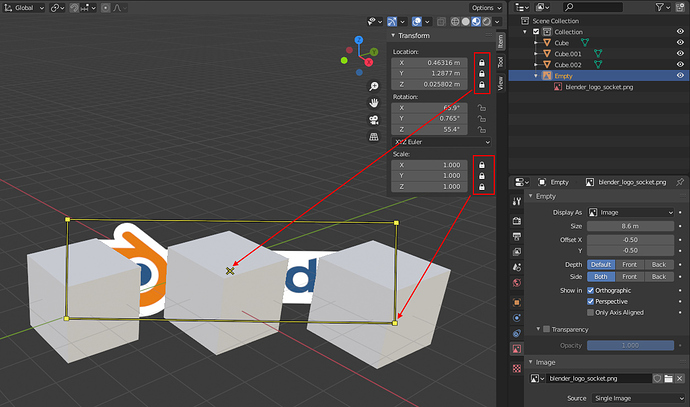Viewport: 690px width, 407px height.
Task: Click the Size 8.6 m field
Action: (x=630, y=226)
